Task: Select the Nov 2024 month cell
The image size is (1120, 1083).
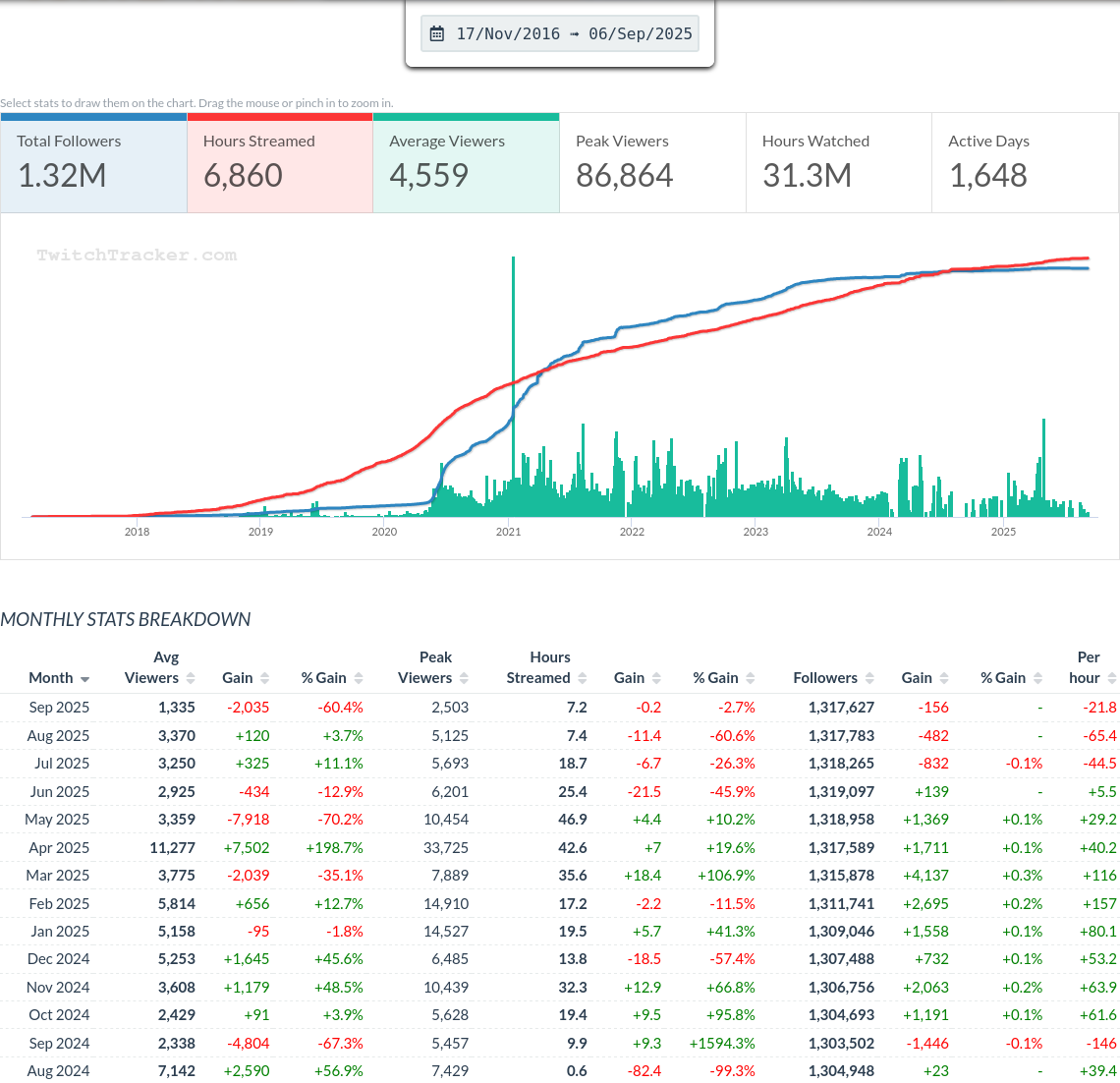Action: point(58,988)
